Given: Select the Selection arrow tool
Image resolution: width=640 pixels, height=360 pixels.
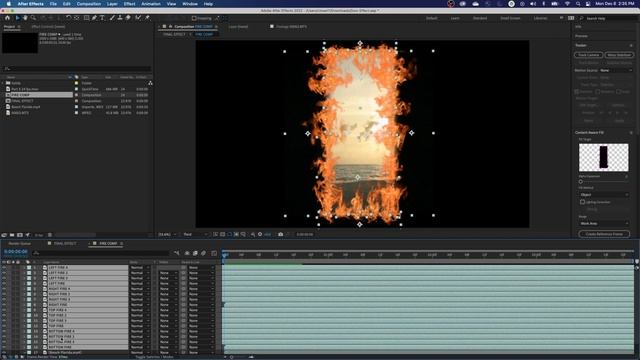Looking at the screenshot, I should click(17, 18).
